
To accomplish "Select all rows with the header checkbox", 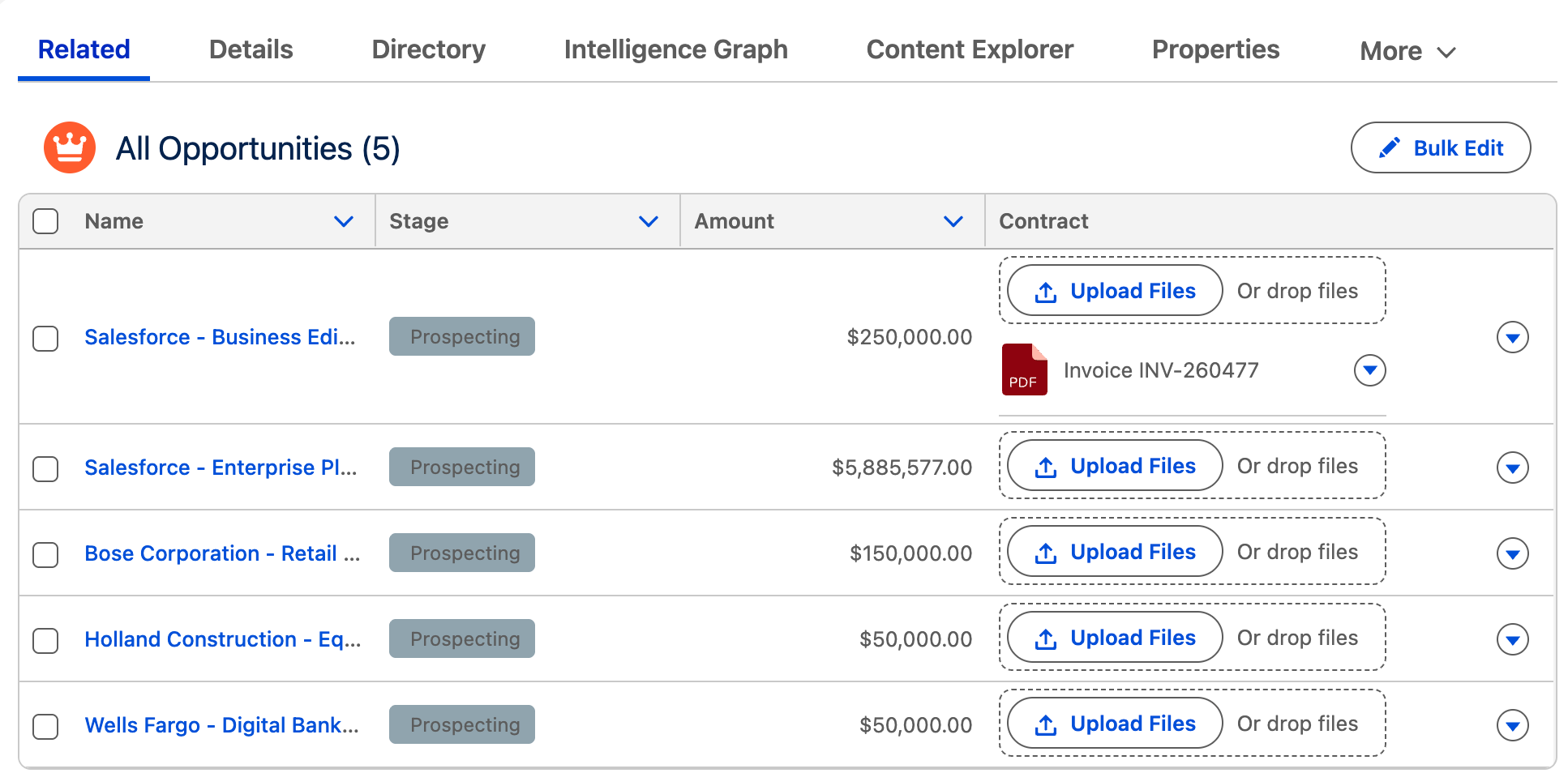I will point(45,220).
